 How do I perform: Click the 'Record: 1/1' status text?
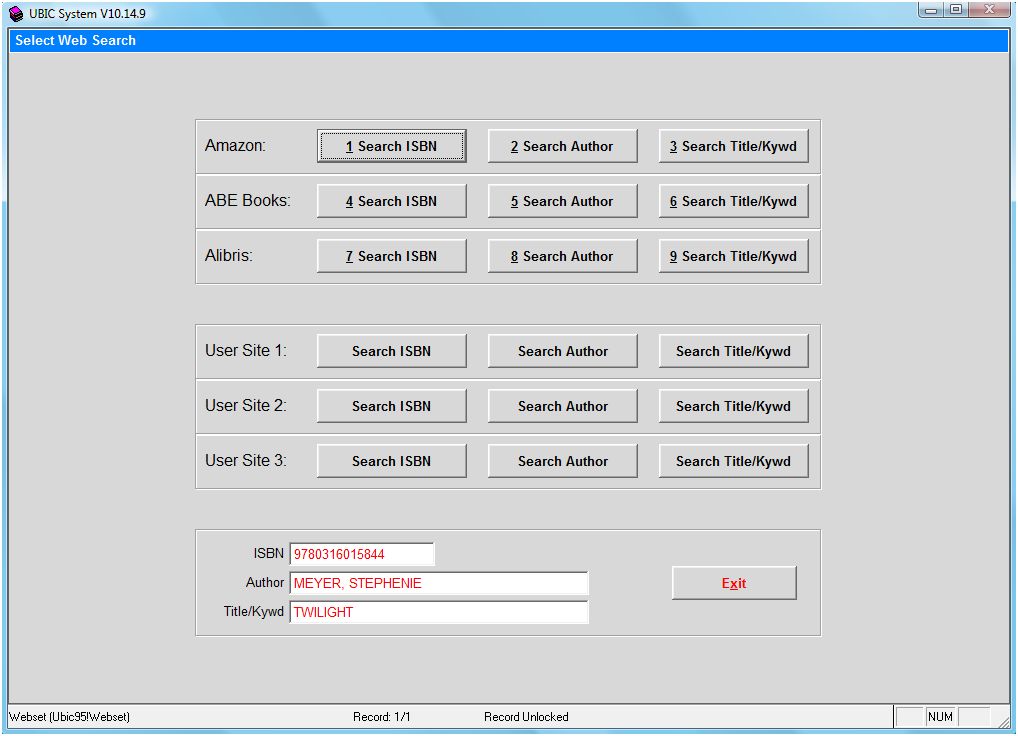(382, 717)
